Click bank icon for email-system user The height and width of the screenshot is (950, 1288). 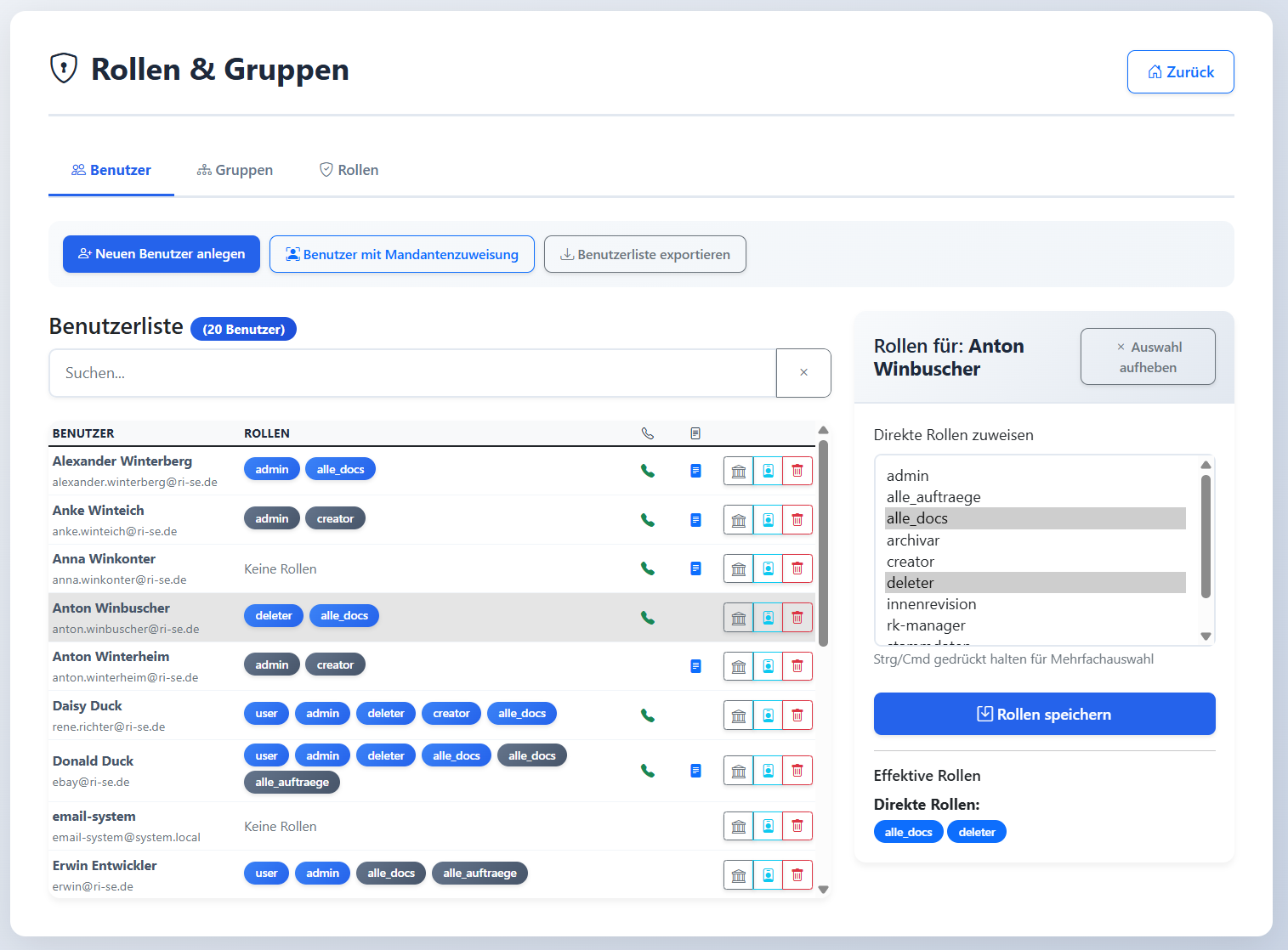[739, 826]
